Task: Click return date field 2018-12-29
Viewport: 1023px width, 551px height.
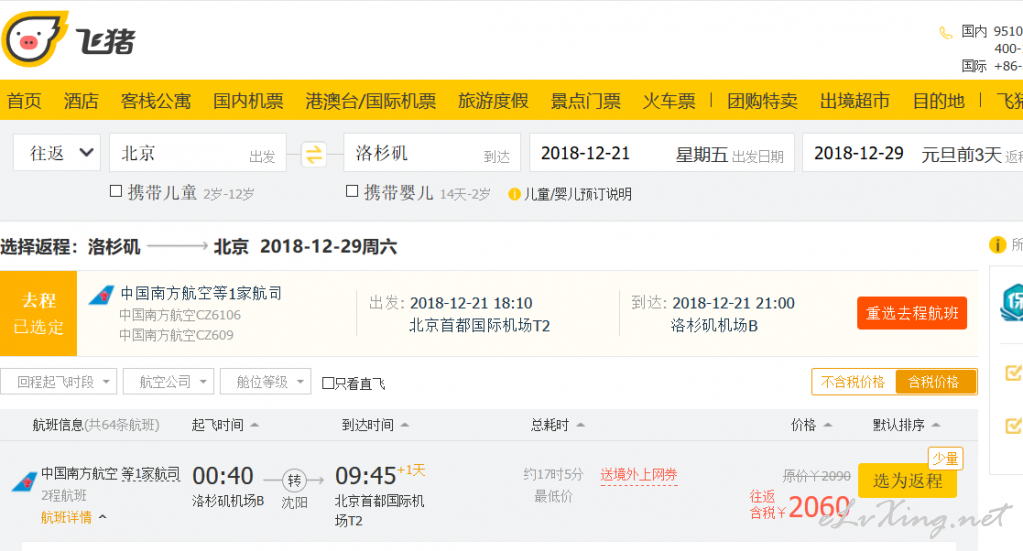Action: pos(913,153)
